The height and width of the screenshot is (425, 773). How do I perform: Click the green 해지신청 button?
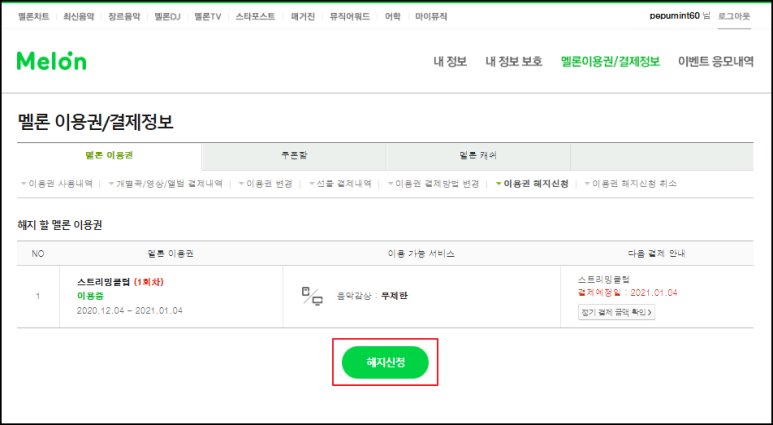[x=385, y=362]
